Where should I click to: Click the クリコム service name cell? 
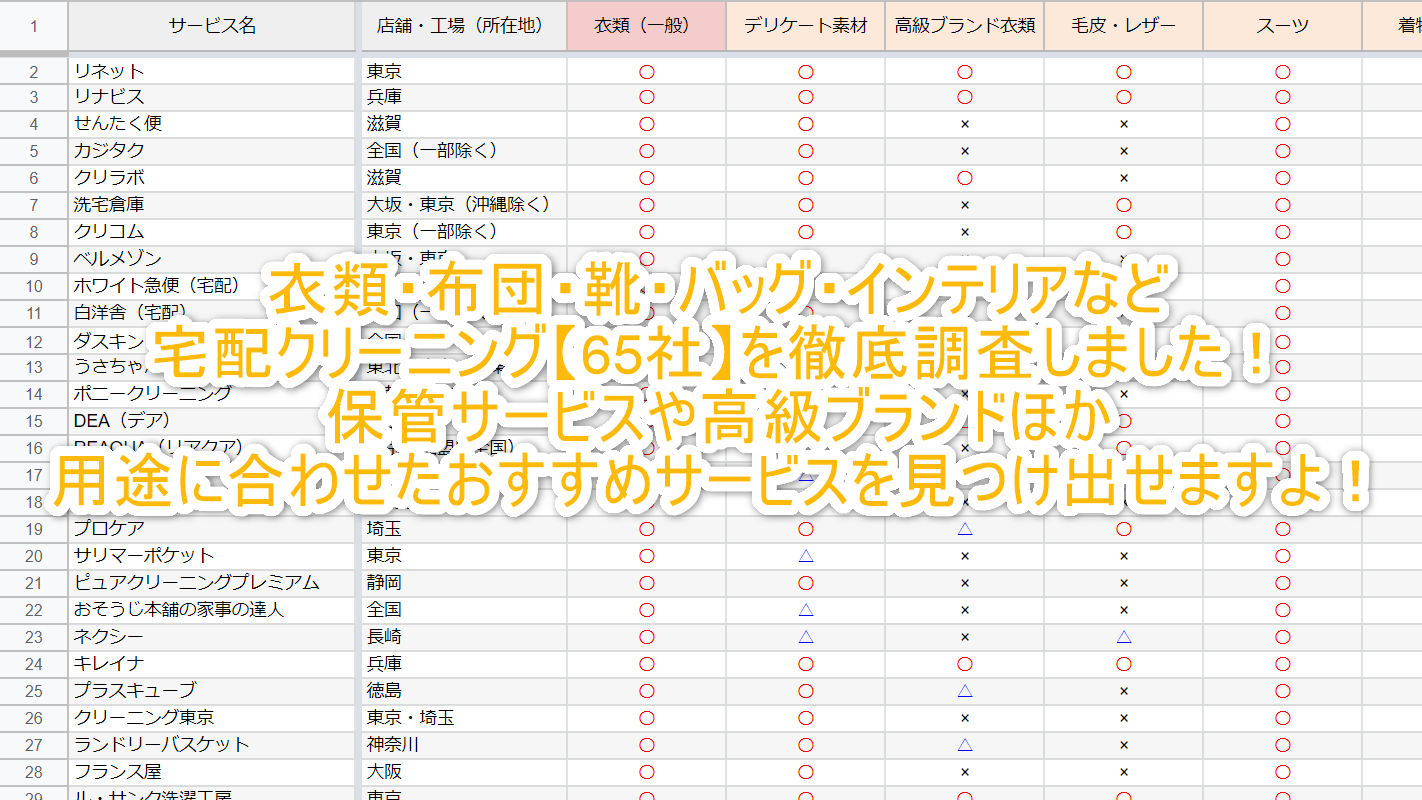pos(213,232)
